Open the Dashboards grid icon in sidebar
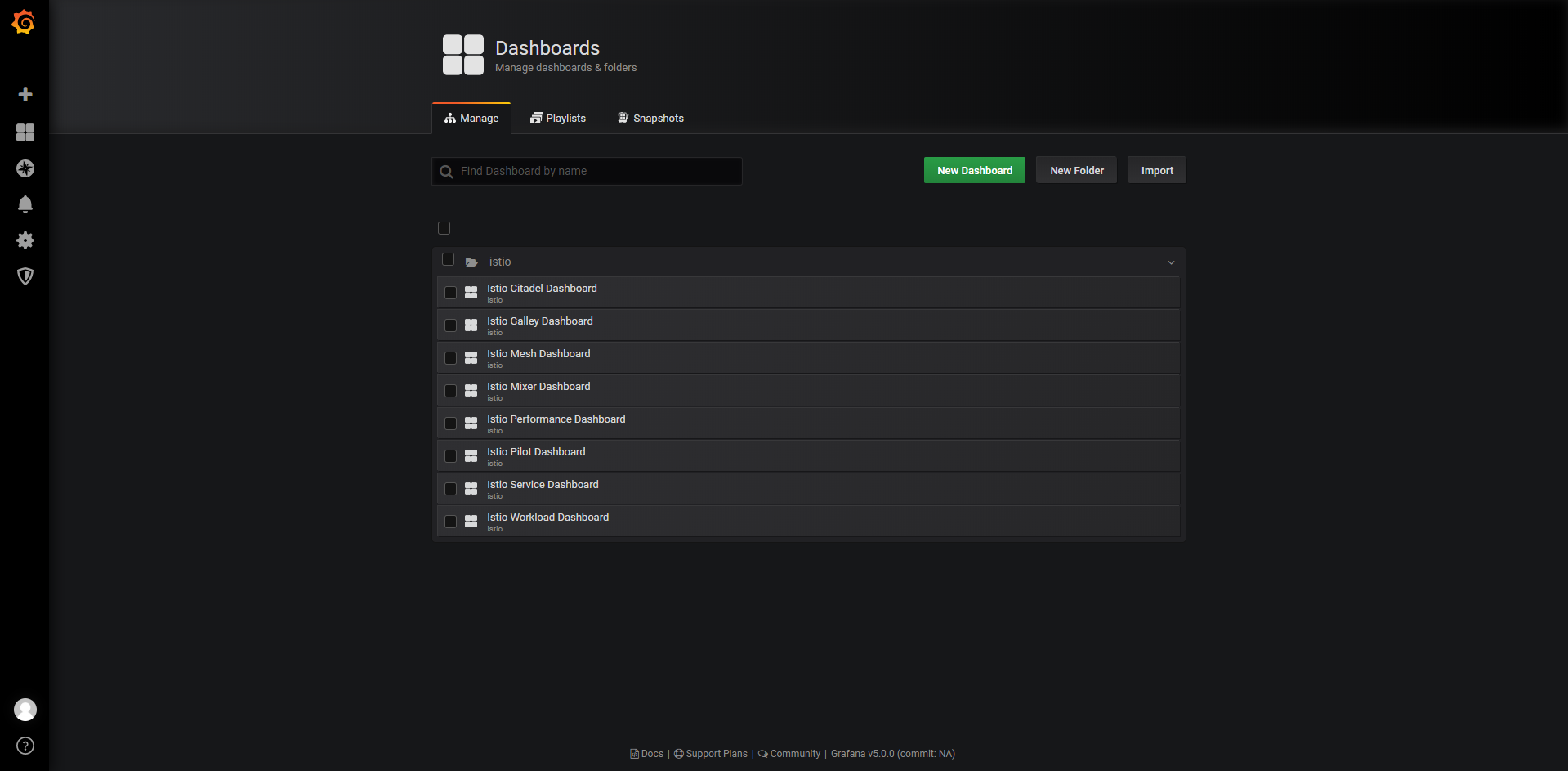The width and height of the screenshot is (1568, 771). pos(25,132)
